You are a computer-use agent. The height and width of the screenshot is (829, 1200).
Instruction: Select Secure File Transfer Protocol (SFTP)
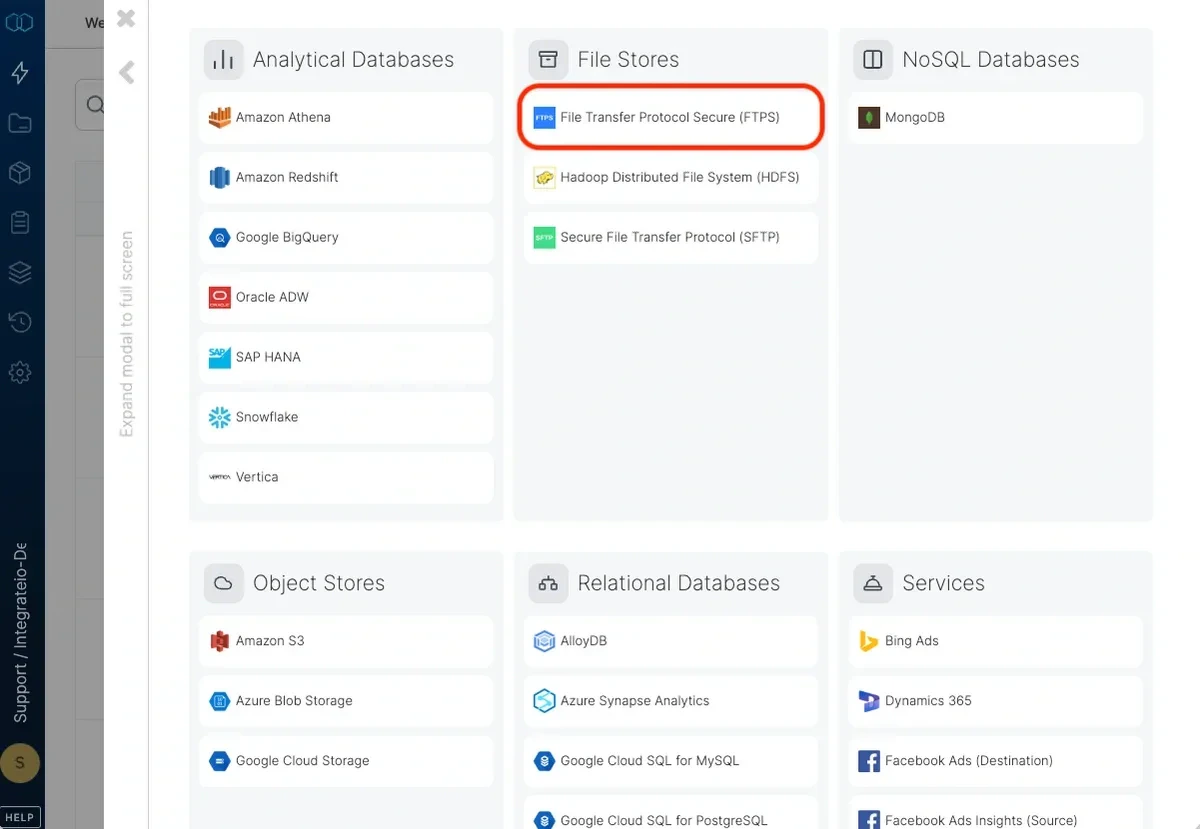tap(671, 237)
